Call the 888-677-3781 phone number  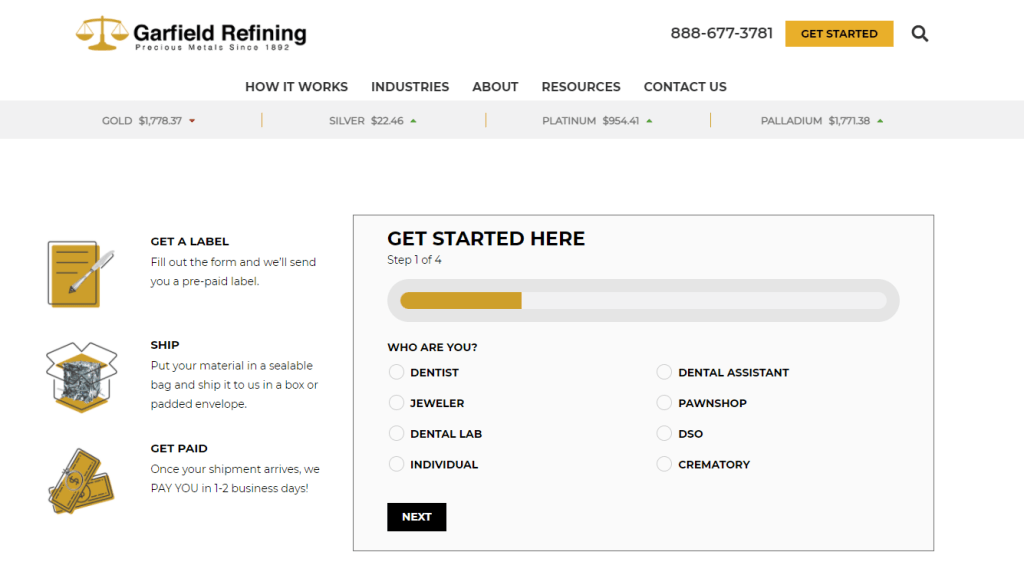(721, 33)
